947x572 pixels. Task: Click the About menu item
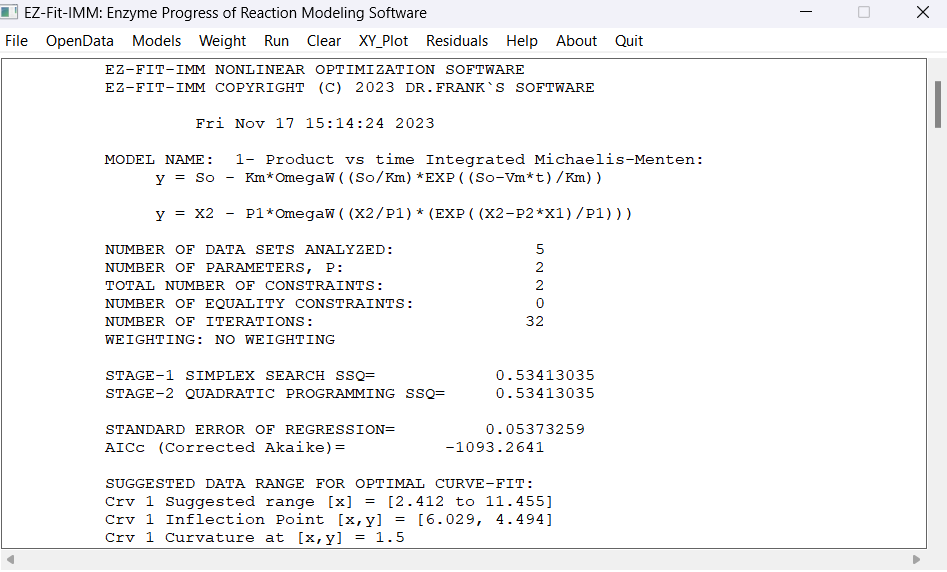[576, 41]
